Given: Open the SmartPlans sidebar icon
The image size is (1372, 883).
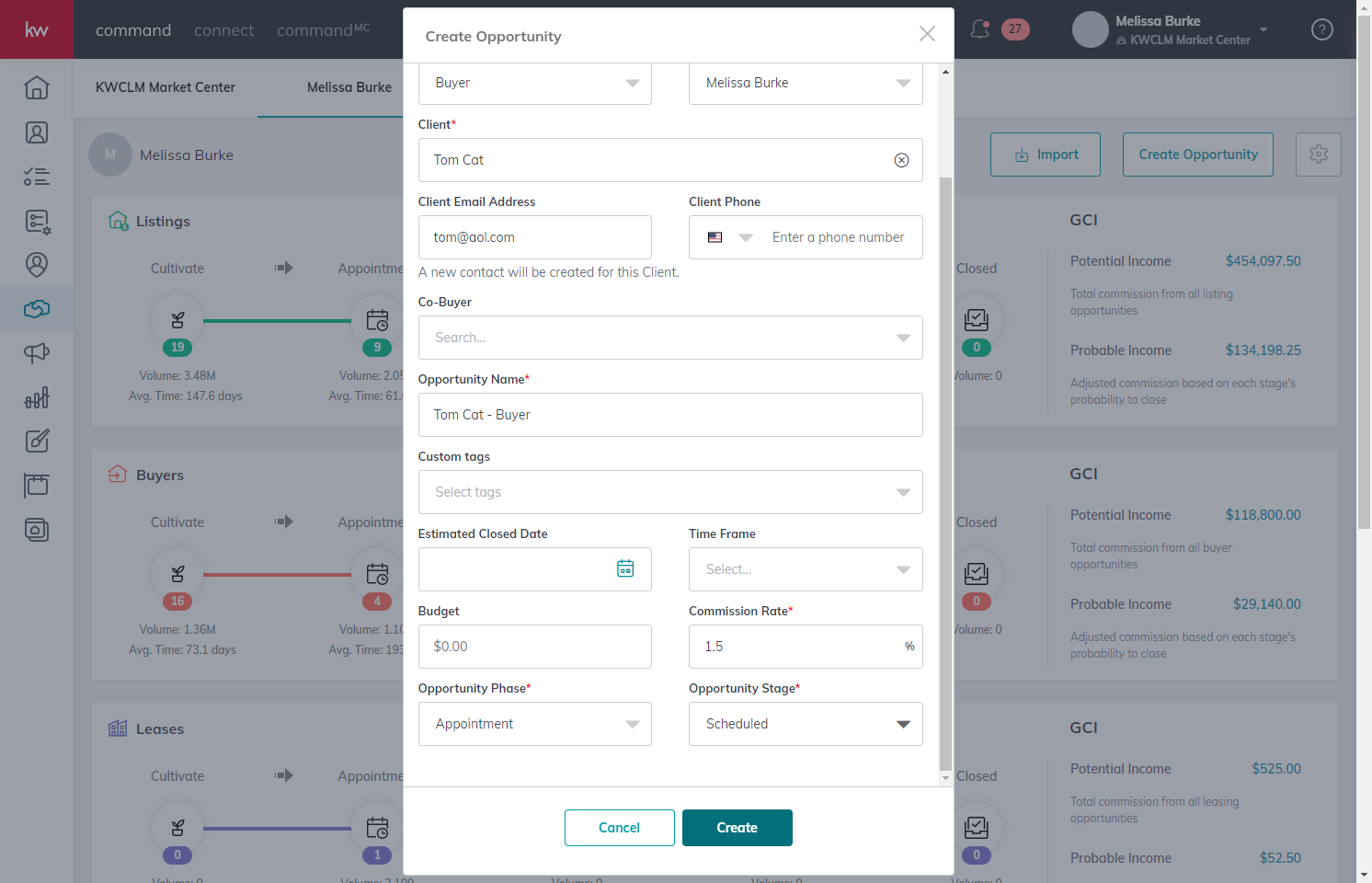Looking at the screenshot, I should point(37,221).
